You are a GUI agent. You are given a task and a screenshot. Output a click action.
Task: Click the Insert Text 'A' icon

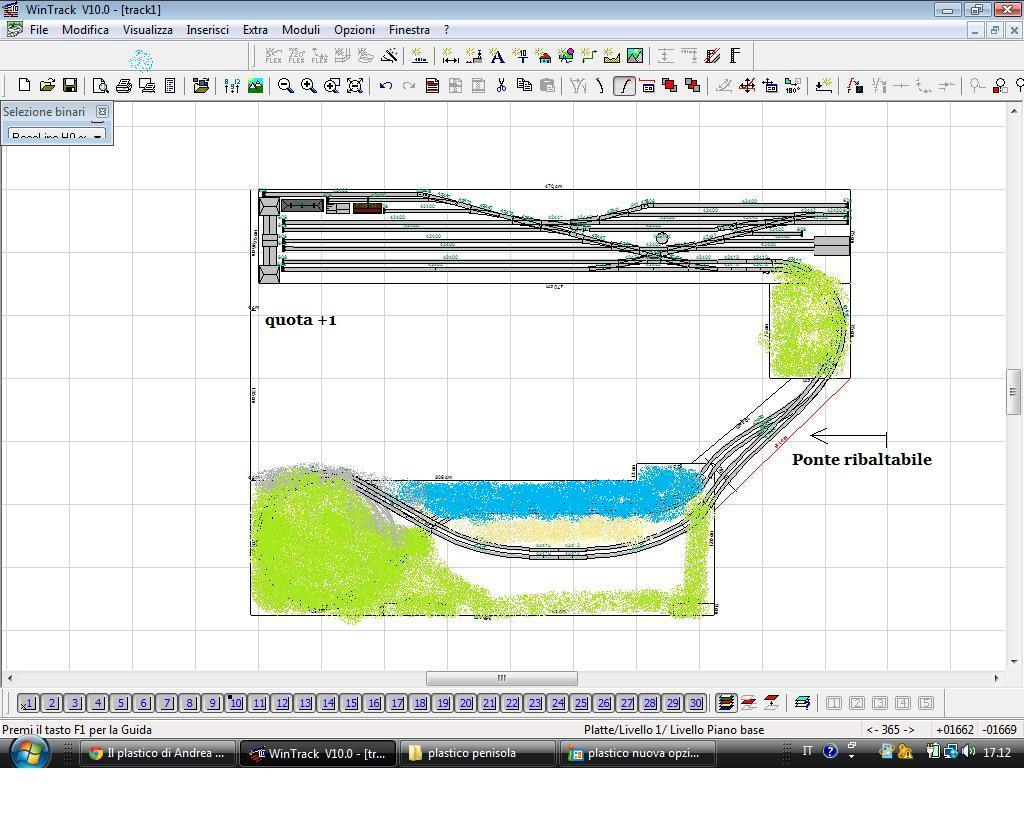(497, 57)
